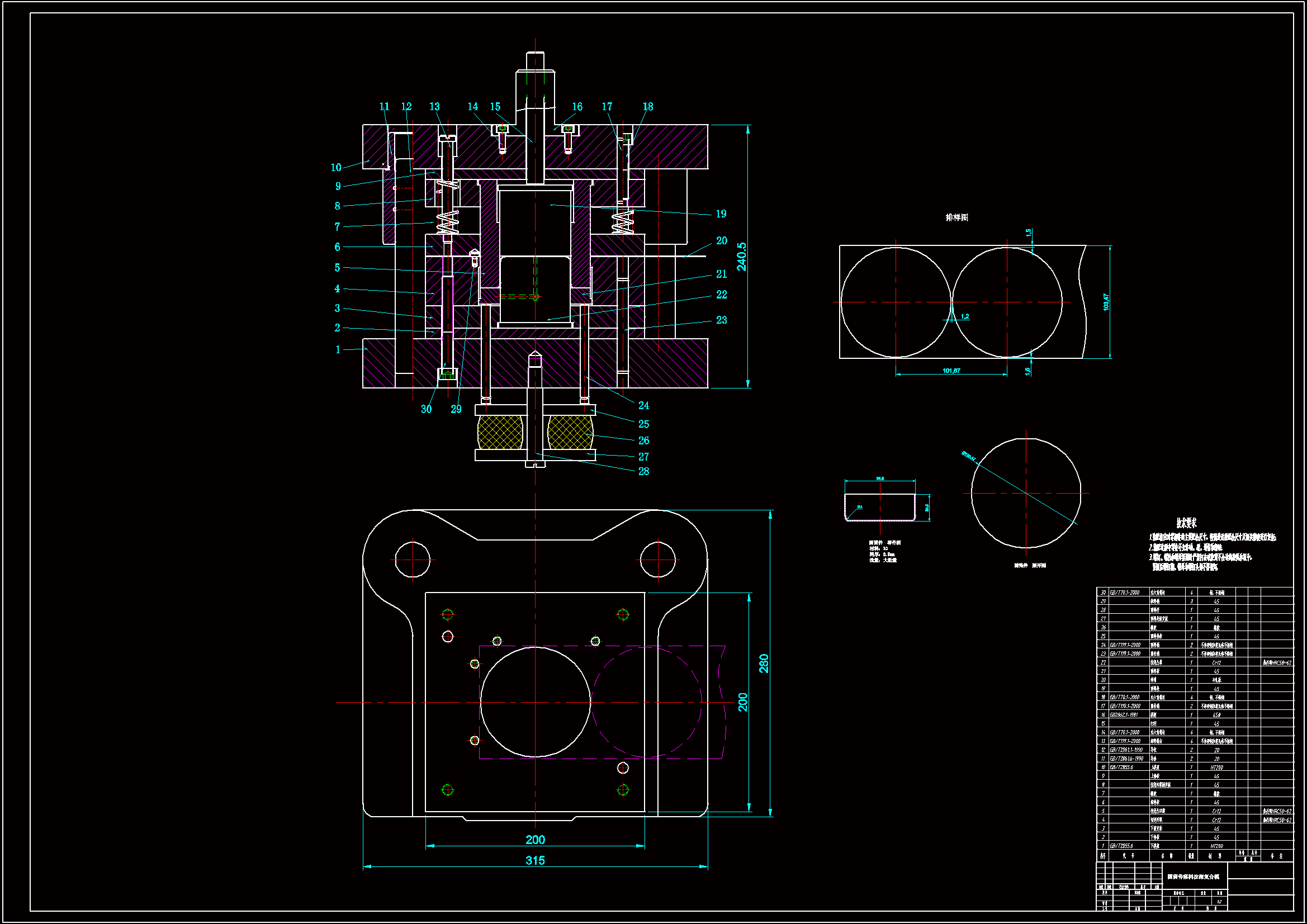This screenshot has height=924, width=1307.
Task: Click the 280 vertical dimension text
Action: coord(764,664)
